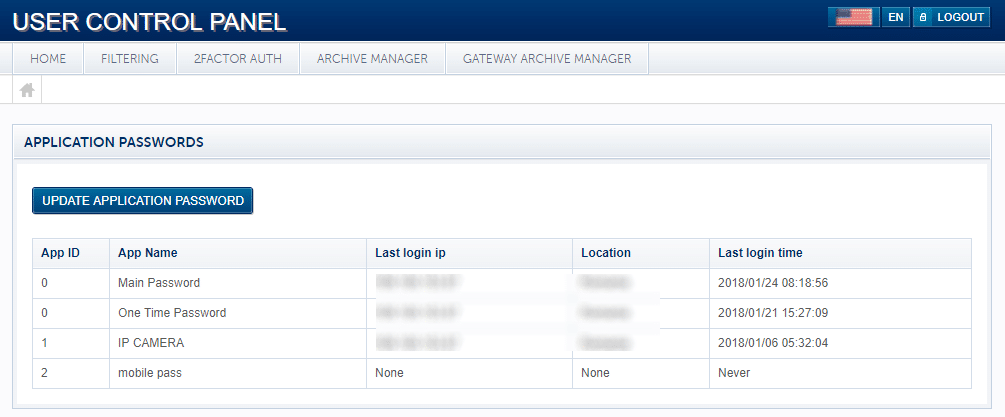Select the mobile pass row
1005x417 pixels.
[x=152, y=373]
